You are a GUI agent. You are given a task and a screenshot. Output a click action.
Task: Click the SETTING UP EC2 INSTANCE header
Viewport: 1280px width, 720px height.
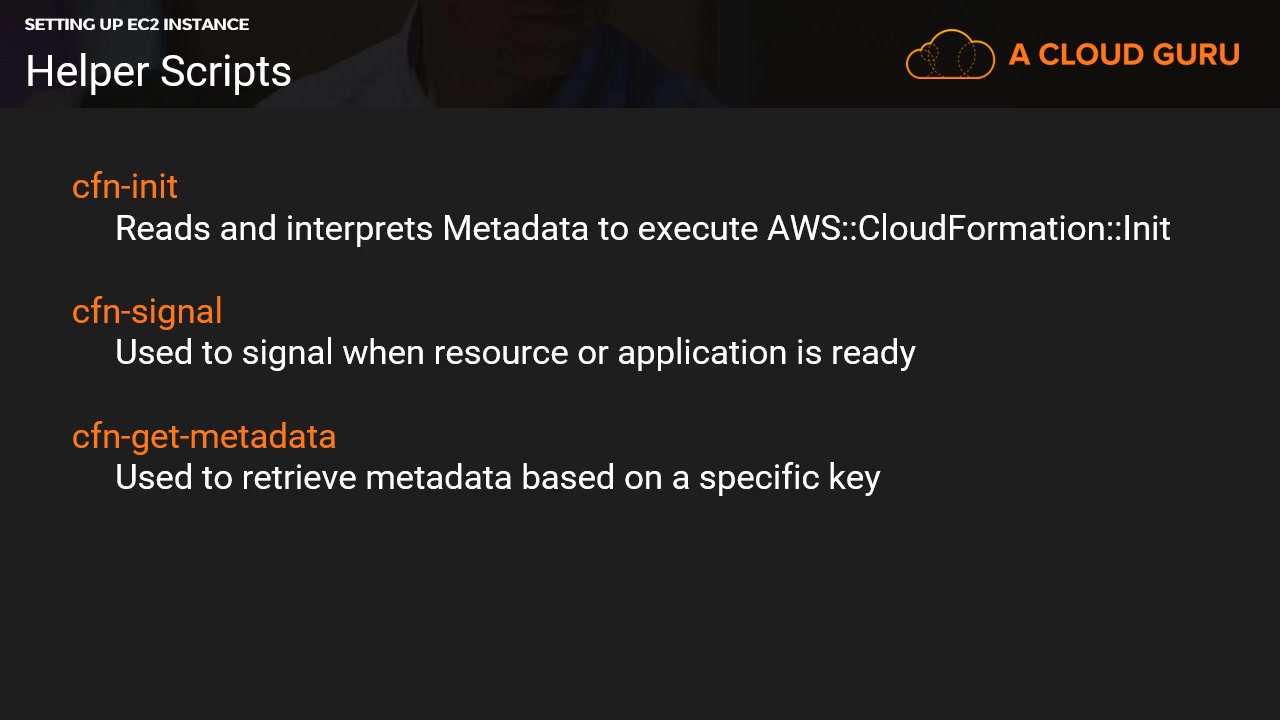[137, 24]
